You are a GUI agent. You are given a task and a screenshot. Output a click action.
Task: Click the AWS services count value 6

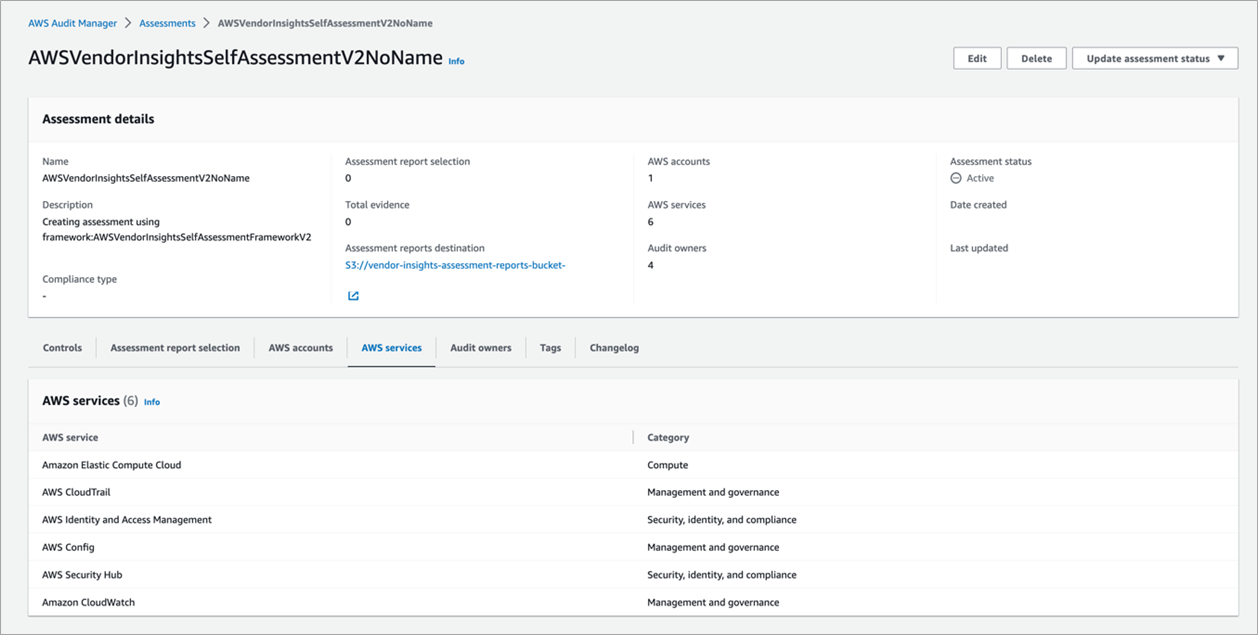(x=651, y=222)
